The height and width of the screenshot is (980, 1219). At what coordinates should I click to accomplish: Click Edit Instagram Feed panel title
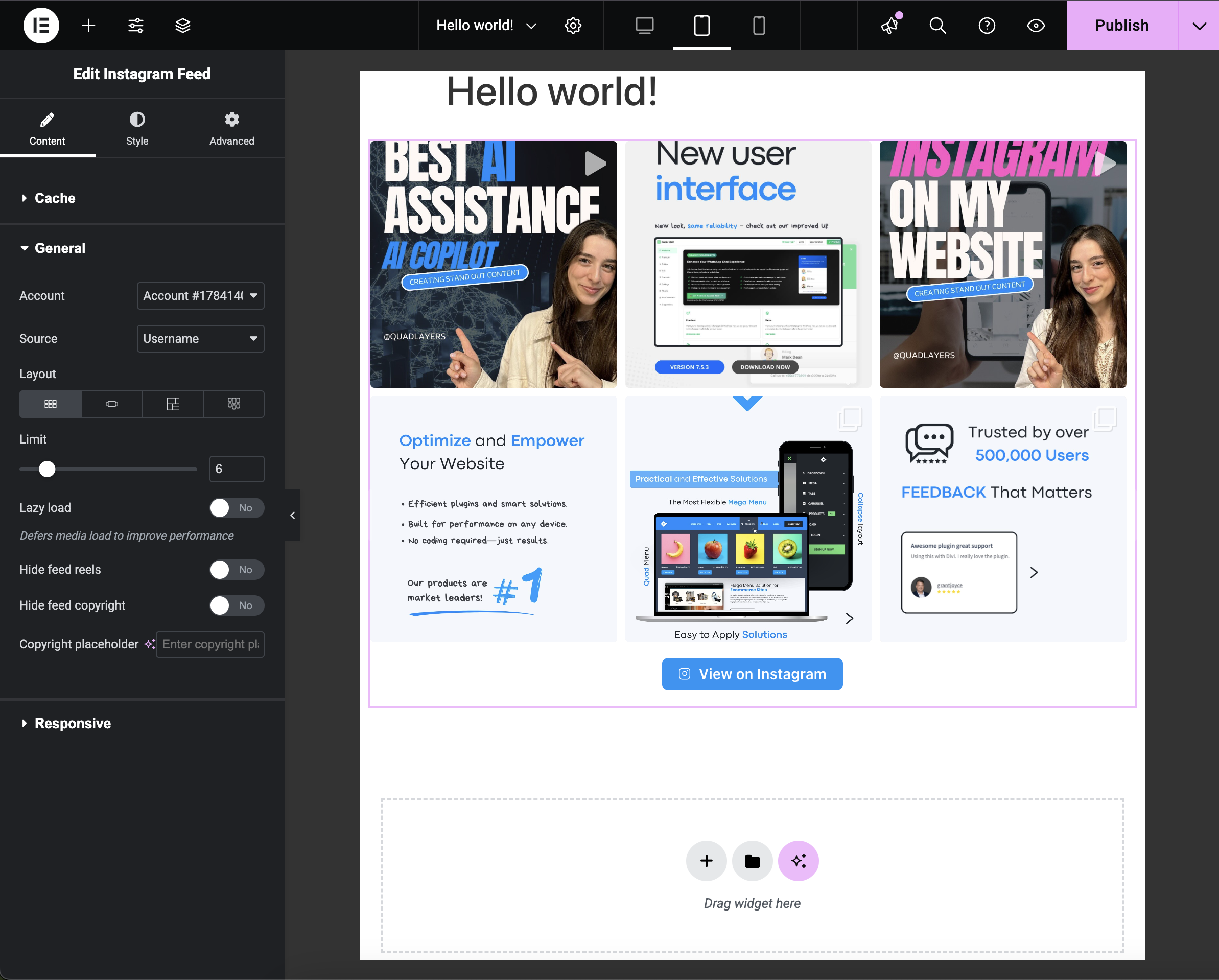tap(142, 74)
